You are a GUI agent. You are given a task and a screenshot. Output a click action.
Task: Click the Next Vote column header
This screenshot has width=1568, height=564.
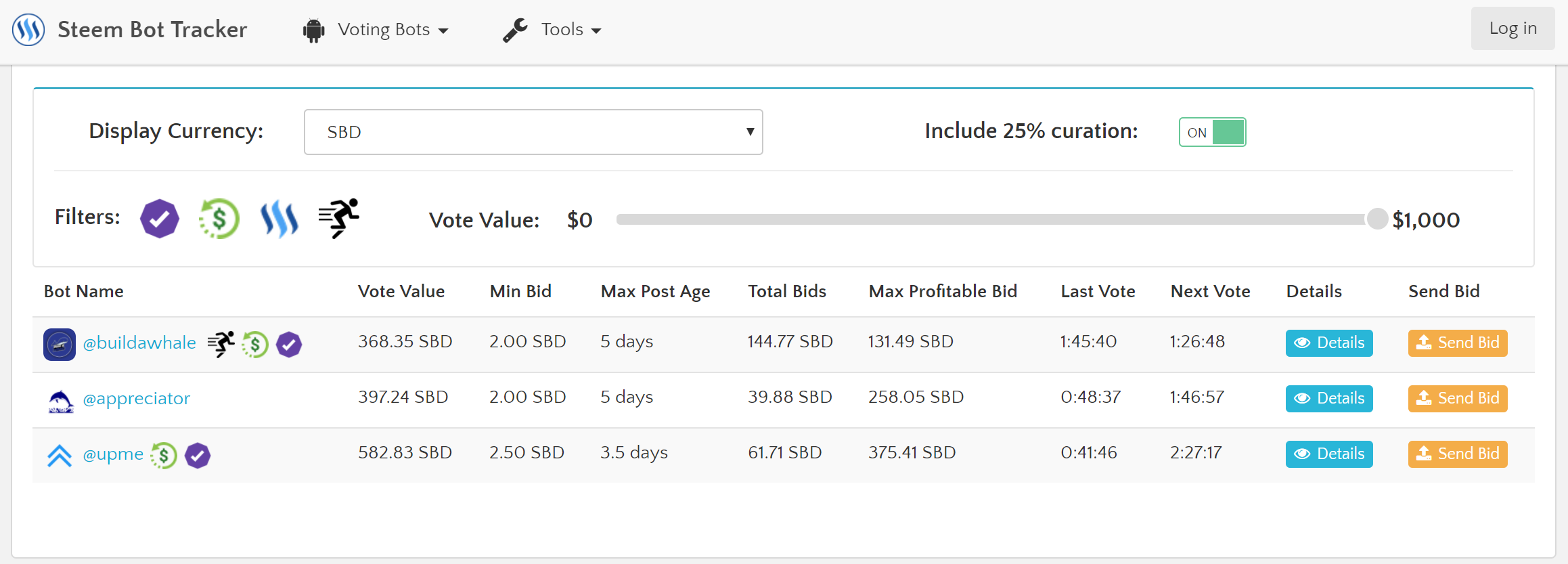1210,292
